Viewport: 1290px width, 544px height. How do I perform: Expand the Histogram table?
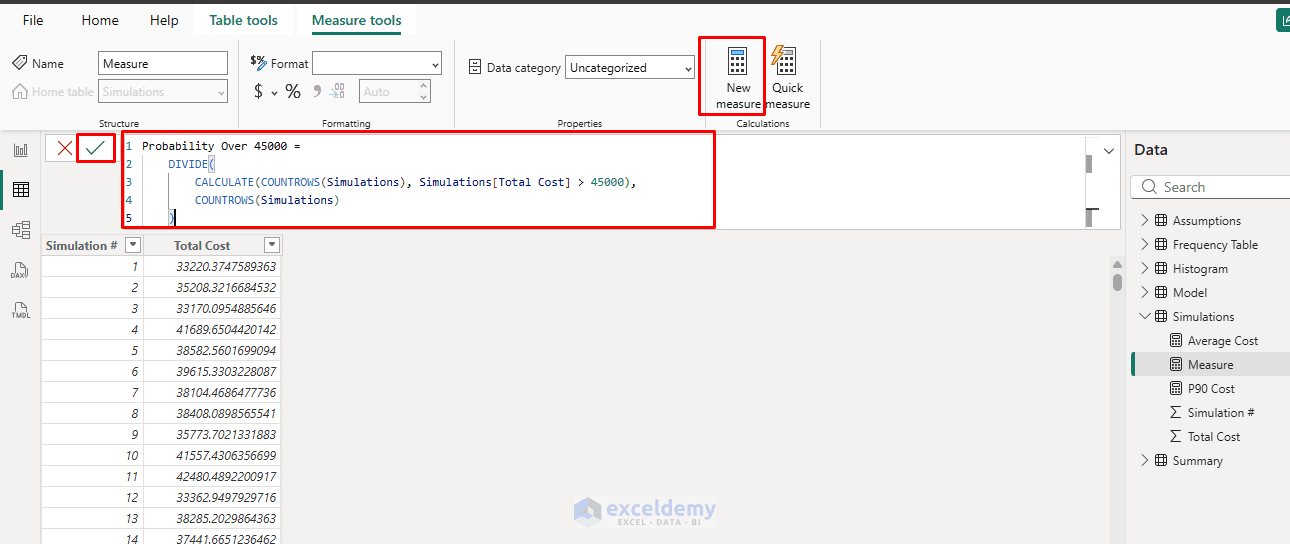1145,269
